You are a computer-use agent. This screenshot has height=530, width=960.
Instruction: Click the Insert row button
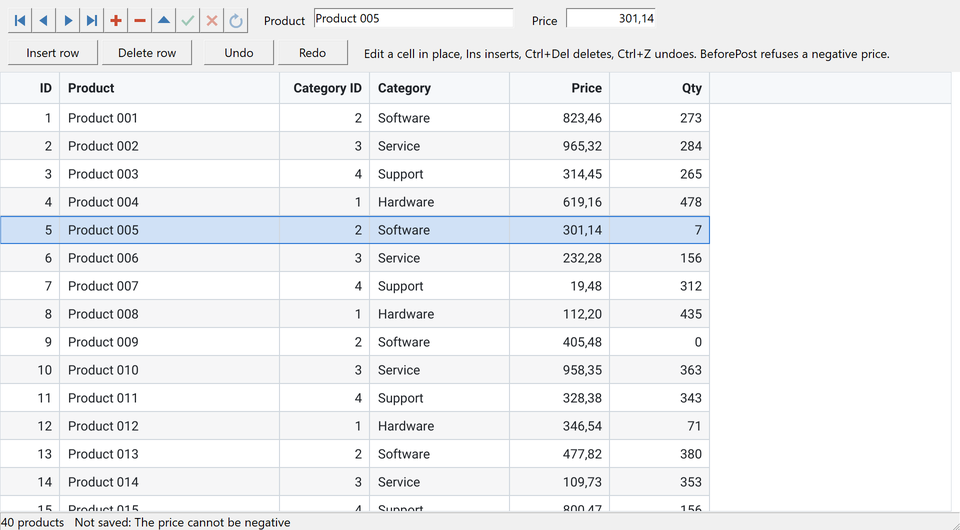[53, 53]
